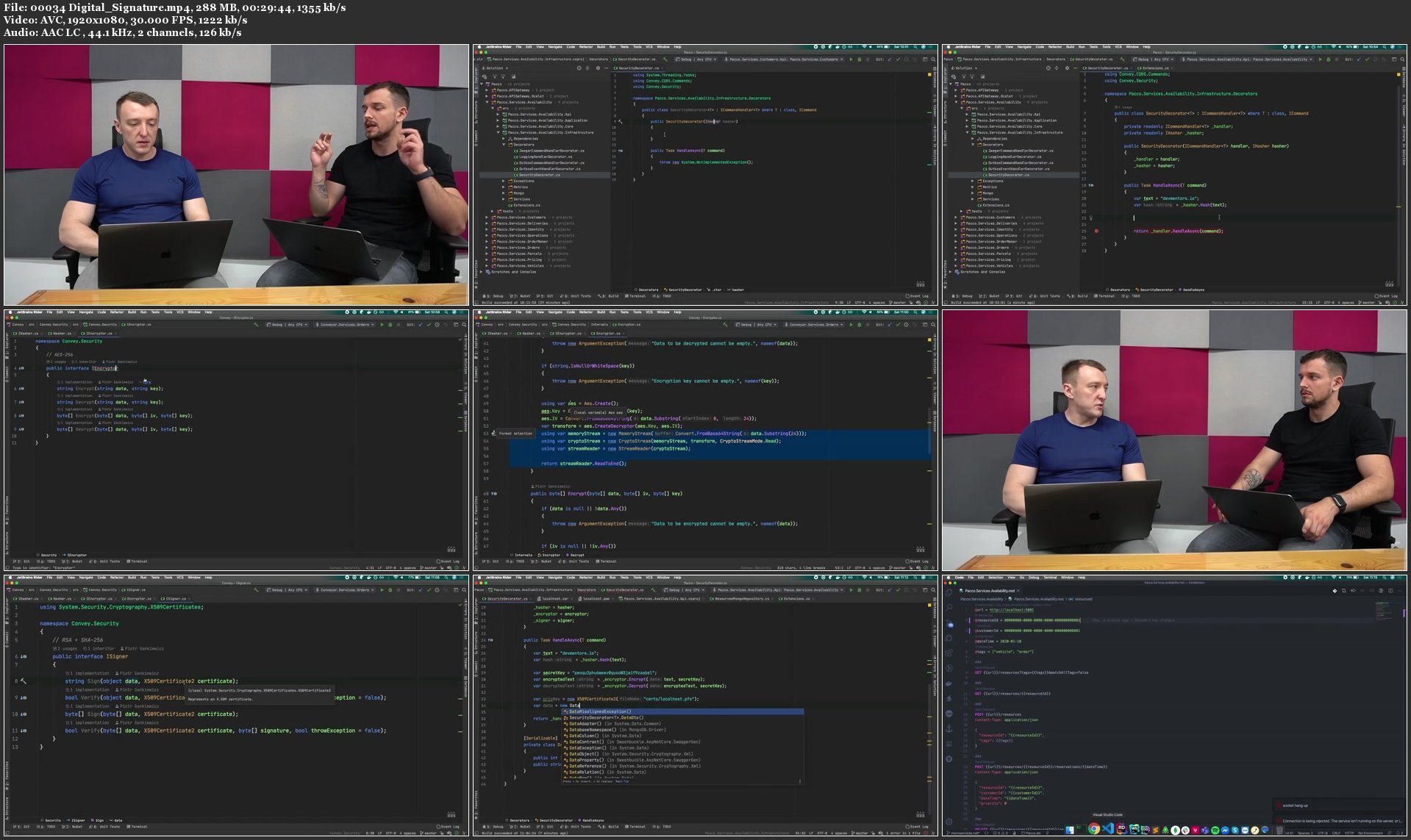
Task: Open Debug Any CPU dropdown in the frame with empty SecurityDecorator constructor
Action: click(x=696, y=60)
